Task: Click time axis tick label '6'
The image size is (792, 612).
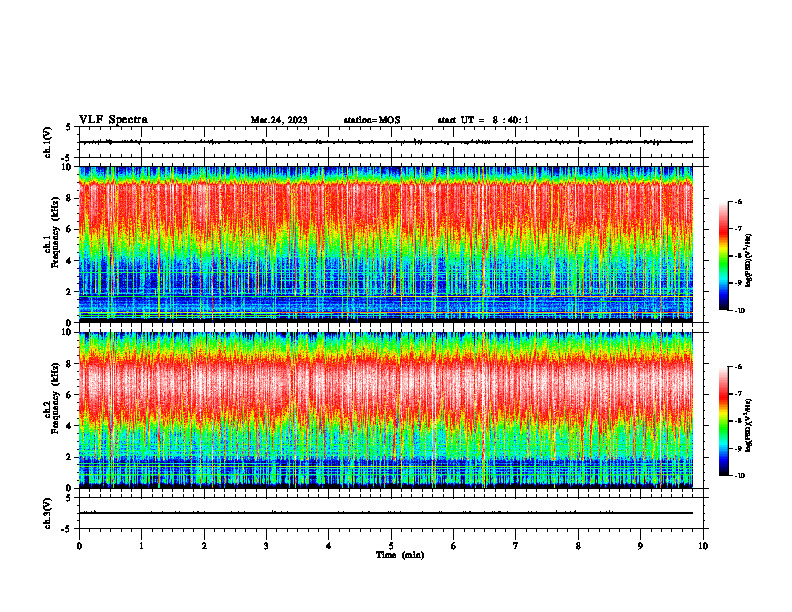Action: 454,546
